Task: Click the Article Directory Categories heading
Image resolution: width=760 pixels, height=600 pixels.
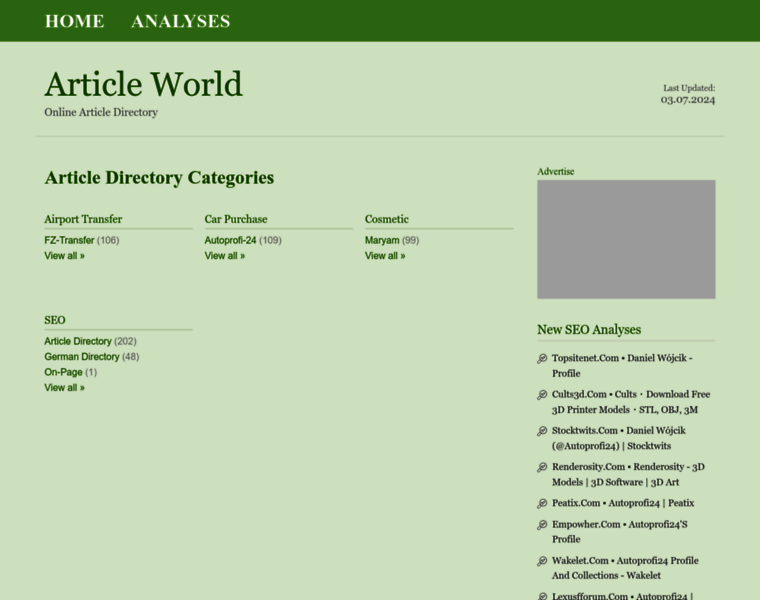Action: 159,178
